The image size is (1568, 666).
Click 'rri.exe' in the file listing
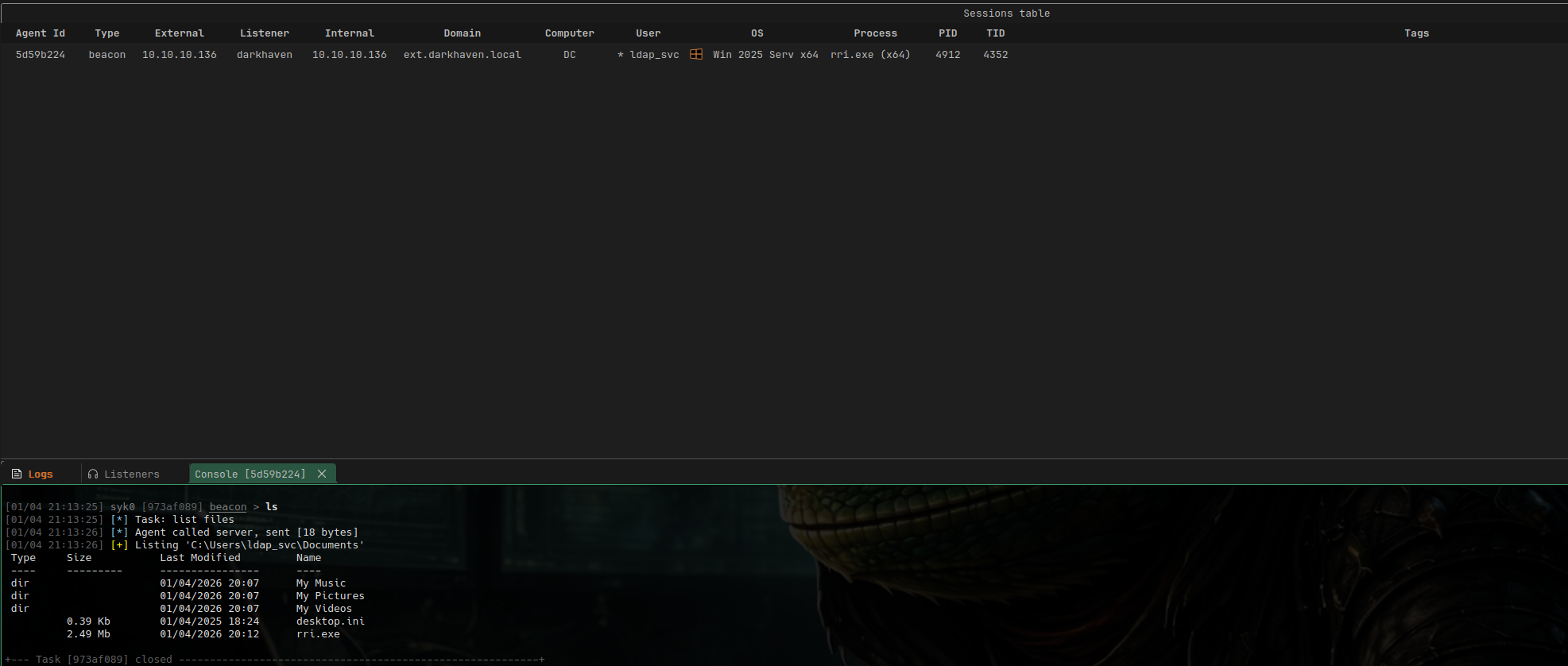tap(318, 634)
